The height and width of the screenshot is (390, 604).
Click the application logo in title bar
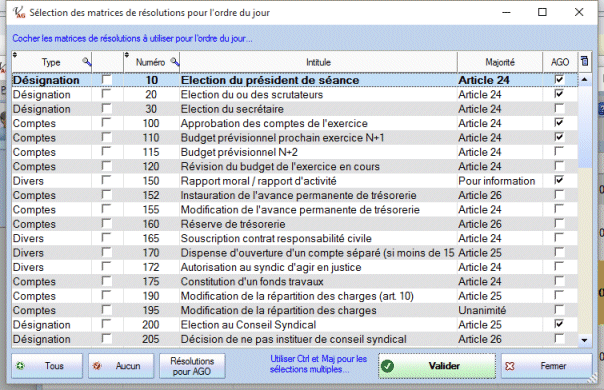point(19,12)
